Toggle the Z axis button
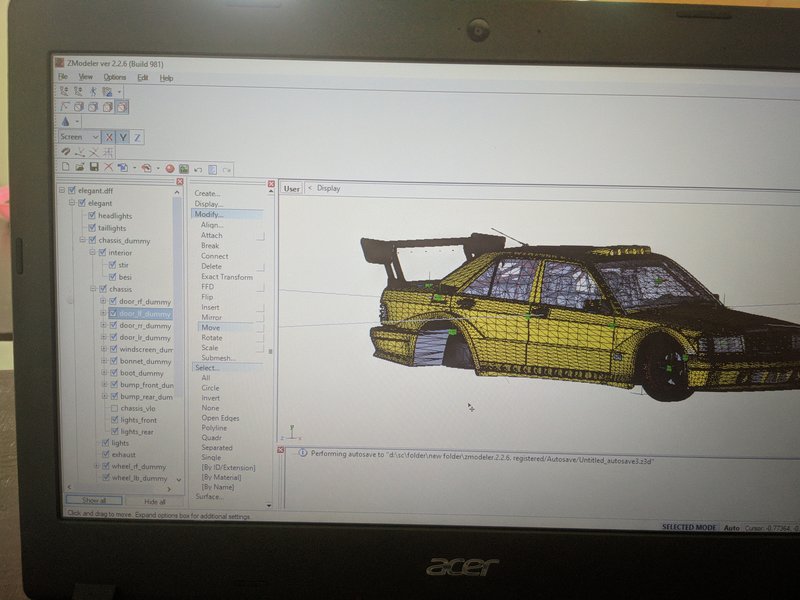Screen dimensions: 800x600 [137, 137]
